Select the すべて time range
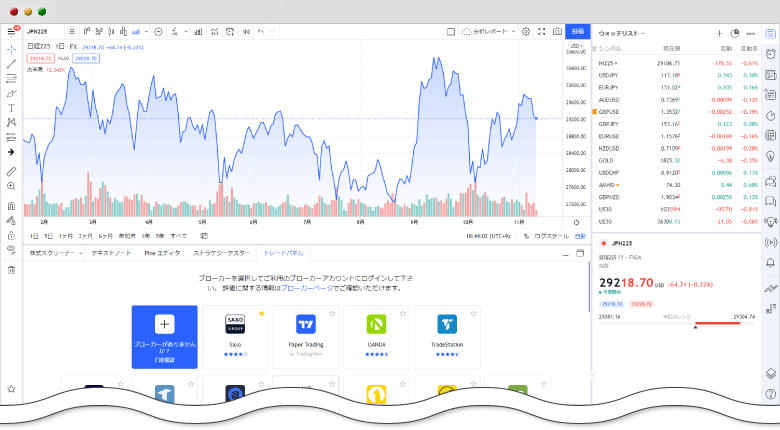The width and height of the screenshot is (780, 430). pyautogui.click(x=179, y=236)
